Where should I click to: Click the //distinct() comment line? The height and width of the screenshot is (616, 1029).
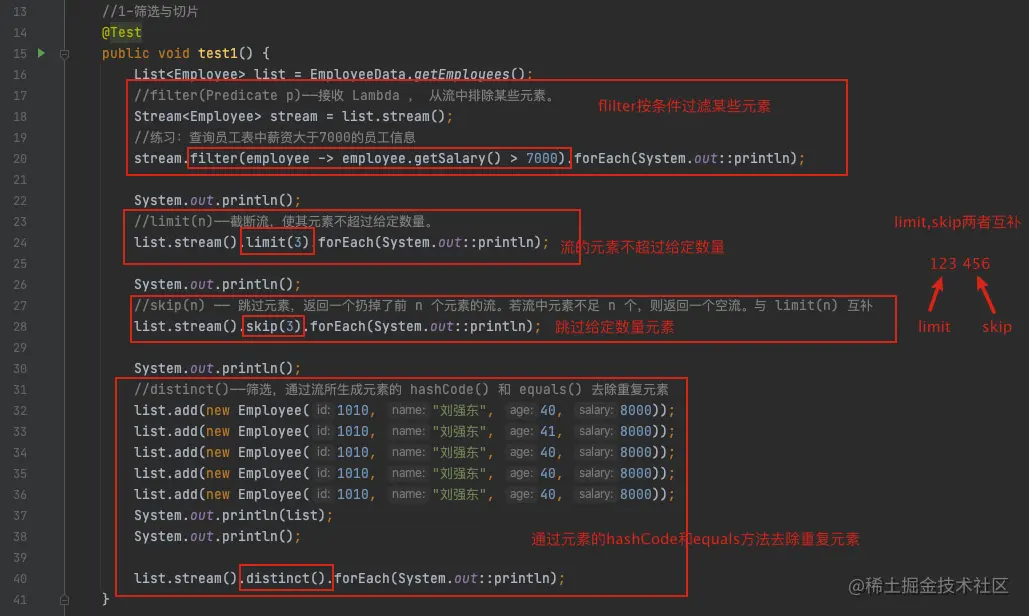401,389
